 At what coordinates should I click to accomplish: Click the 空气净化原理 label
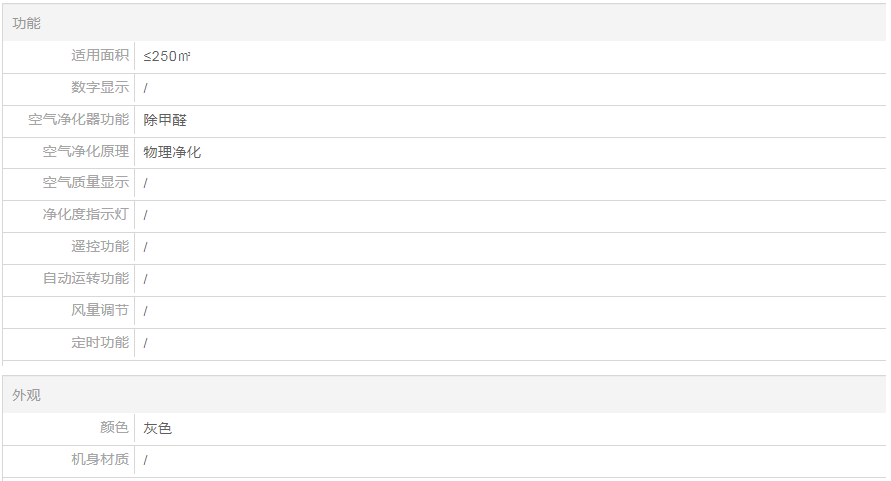coord(85,152)
